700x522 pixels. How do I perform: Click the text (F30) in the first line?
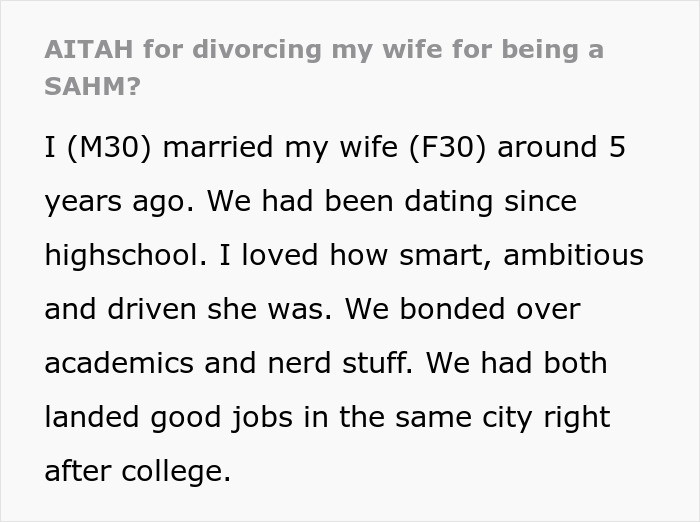449,147
